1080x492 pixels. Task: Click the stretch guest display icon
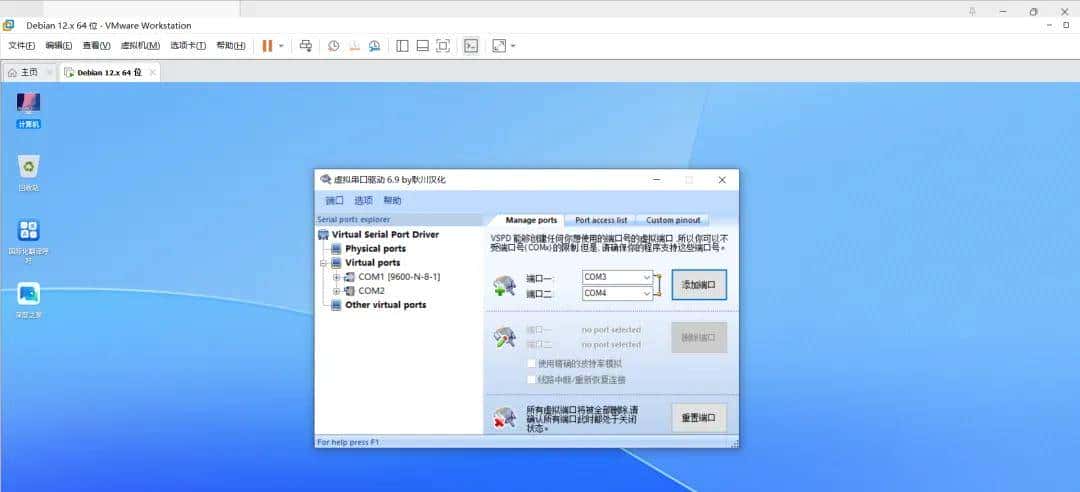click(499, 46)
